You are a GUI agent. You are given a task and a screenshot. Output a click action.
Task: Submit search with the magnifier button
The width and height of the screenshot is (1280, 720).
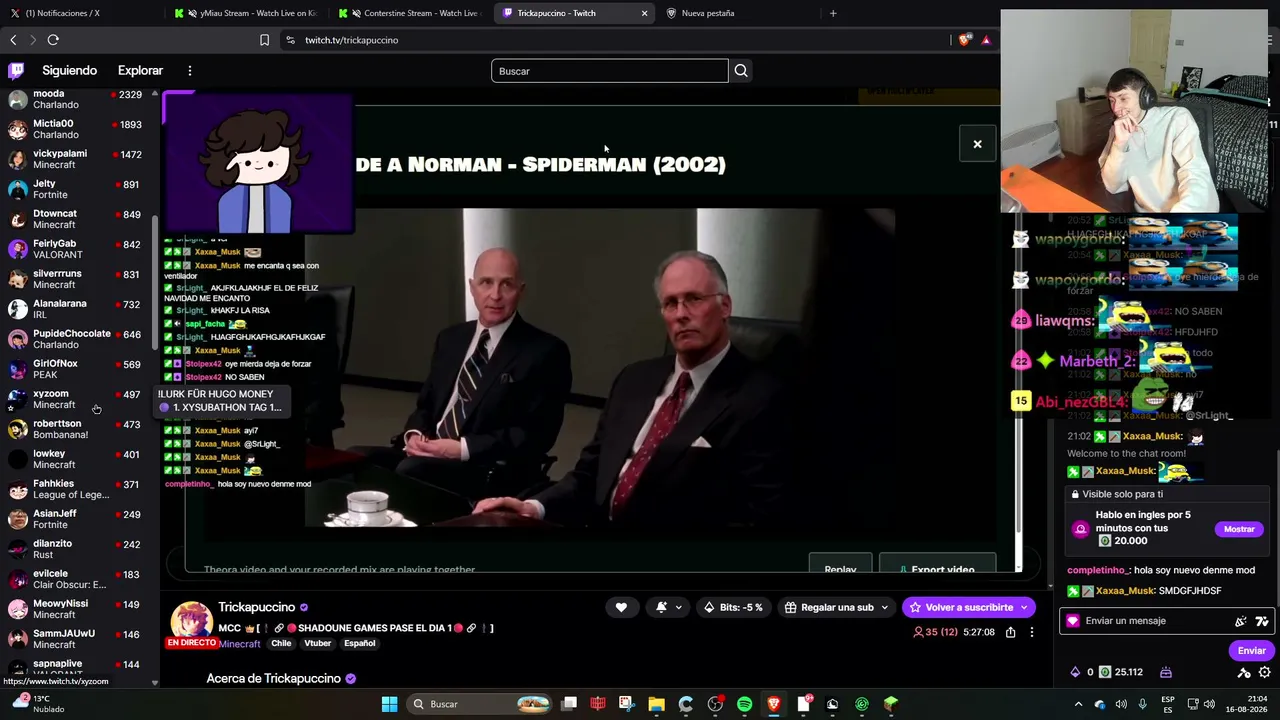coord(741,71)
